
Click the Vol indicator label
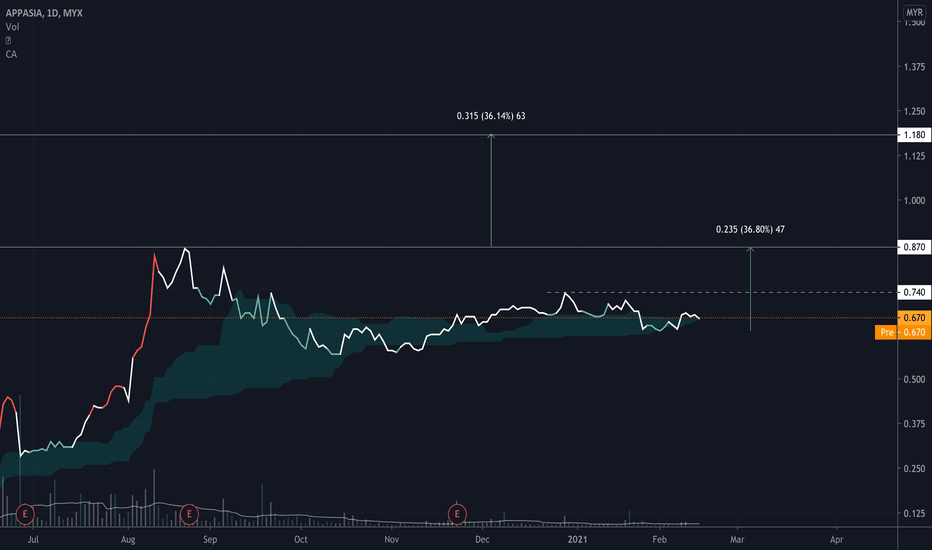pyautogui.click(x=12, y=27)
